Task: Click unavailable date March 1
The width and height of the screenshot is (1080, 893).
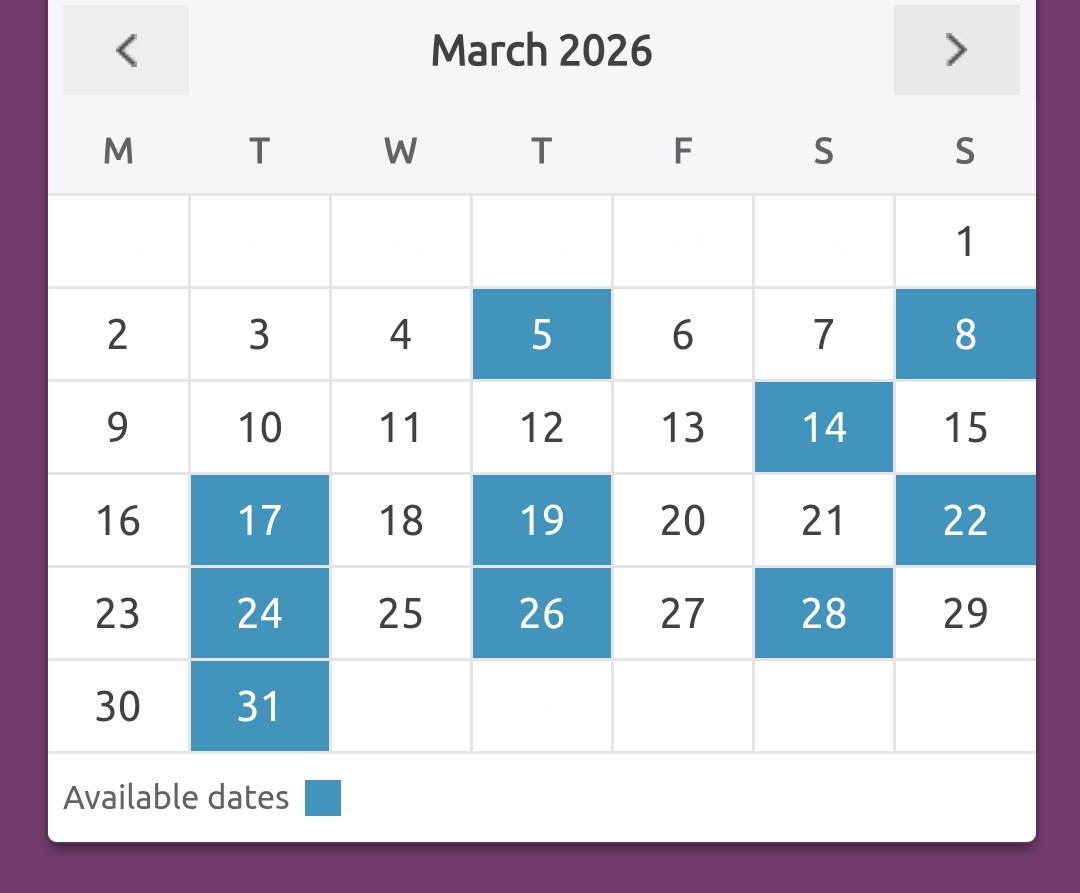Action: pyautogui.click(x=965, y=242)
